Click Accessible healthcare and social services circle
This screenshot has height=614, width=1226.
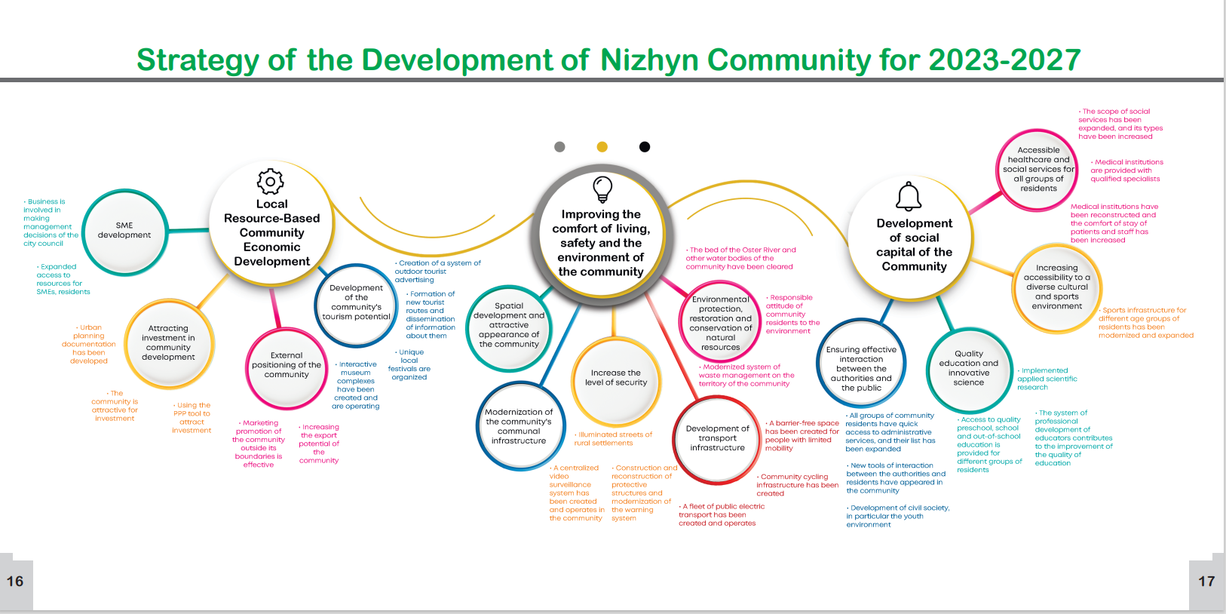(x=1038, y=169)
